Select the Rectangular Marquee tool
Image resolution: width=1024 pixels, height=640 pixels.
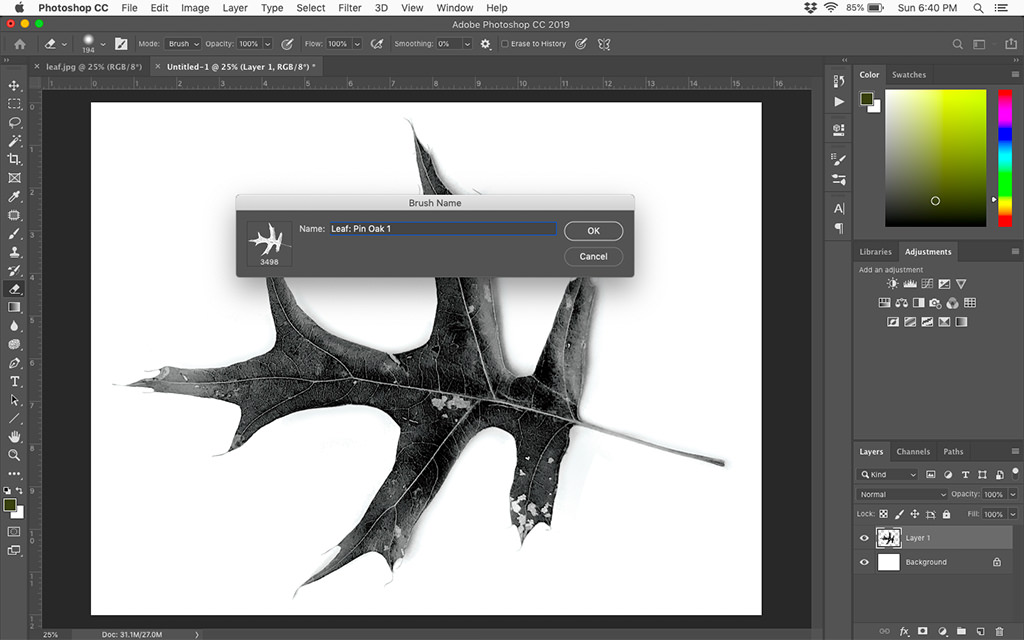tap(14, 104)
